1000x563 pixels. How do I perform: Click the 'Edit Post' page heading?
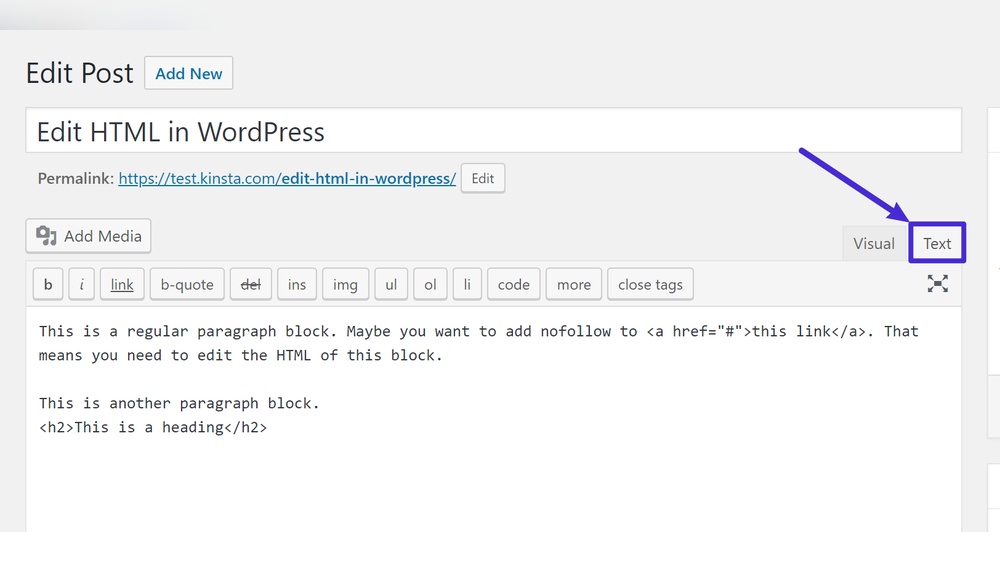tap(80, 73)
